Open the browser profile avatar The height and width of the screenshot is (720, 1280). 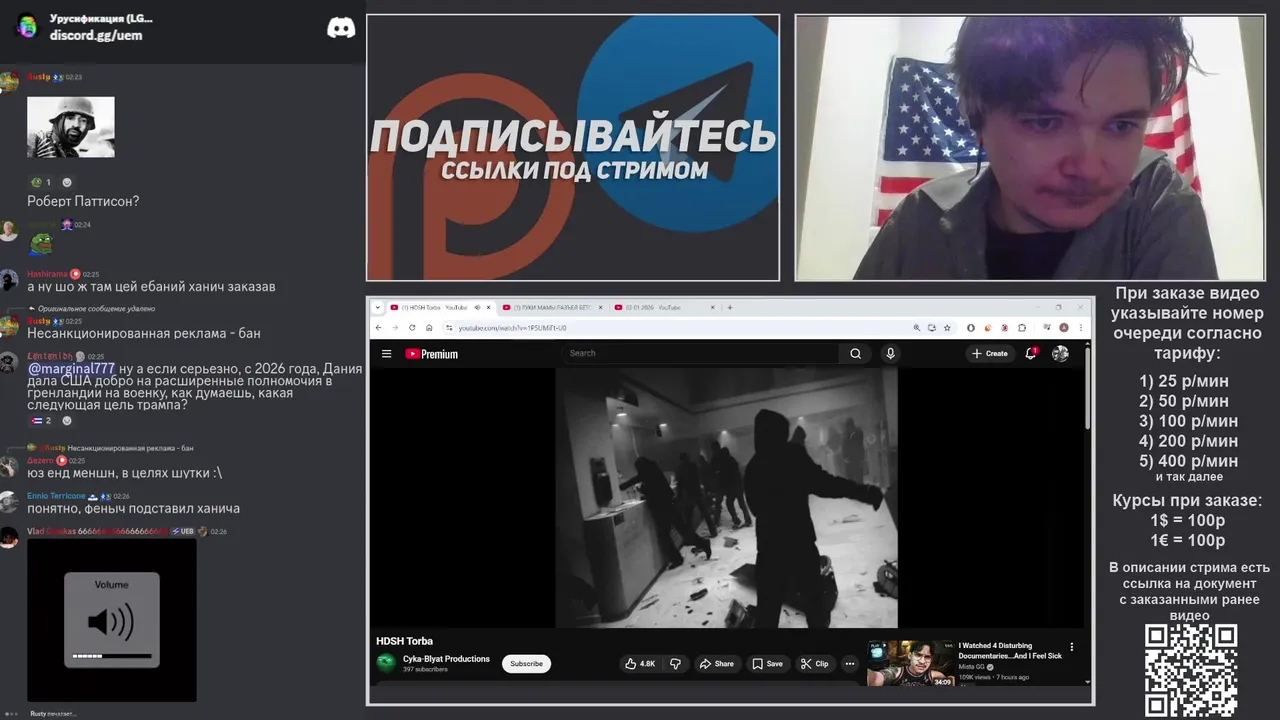[1063, 327]
